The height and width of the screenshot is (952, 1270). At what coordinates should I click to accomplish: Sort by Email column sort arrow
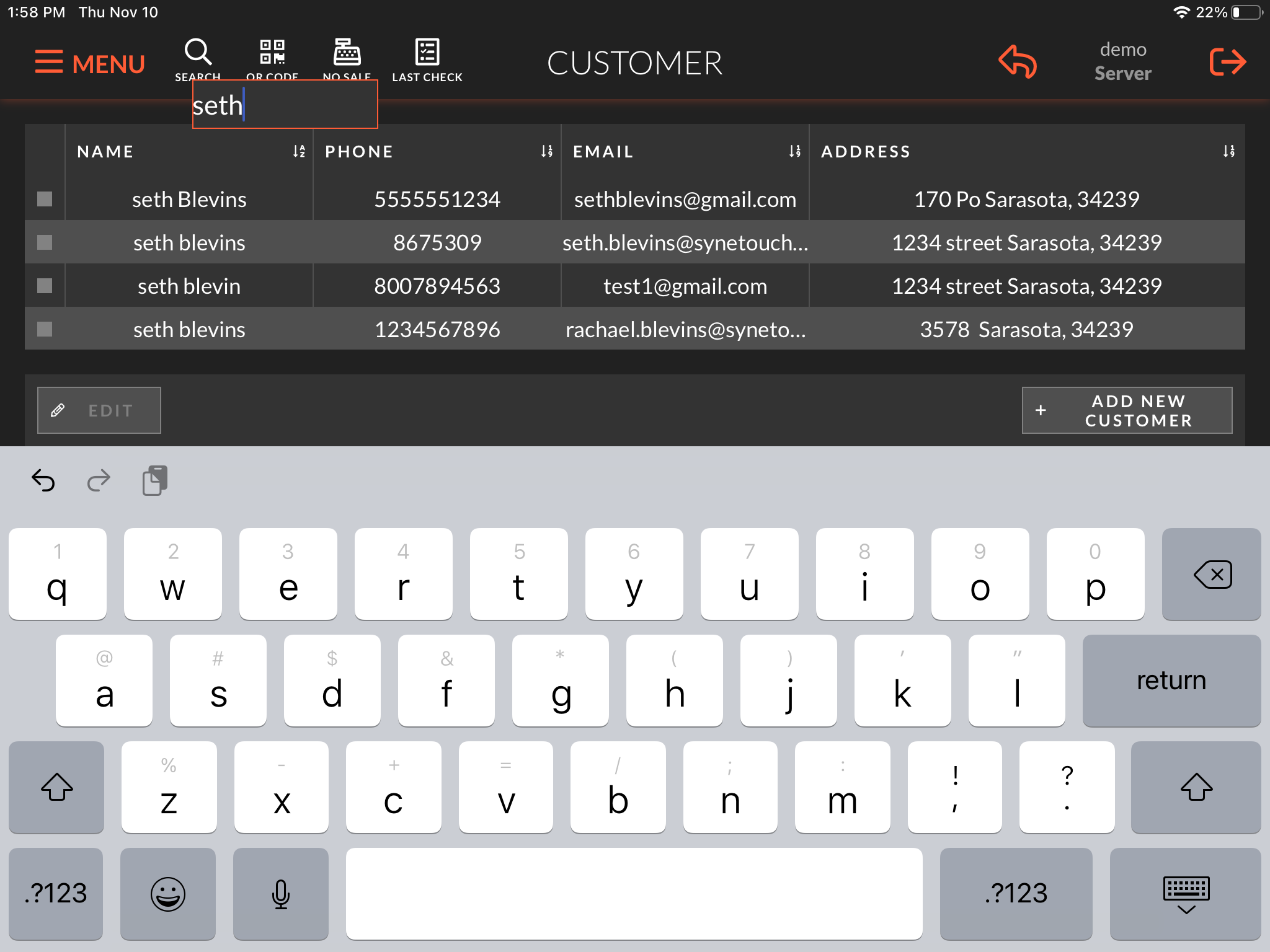(x=794, y=151)
